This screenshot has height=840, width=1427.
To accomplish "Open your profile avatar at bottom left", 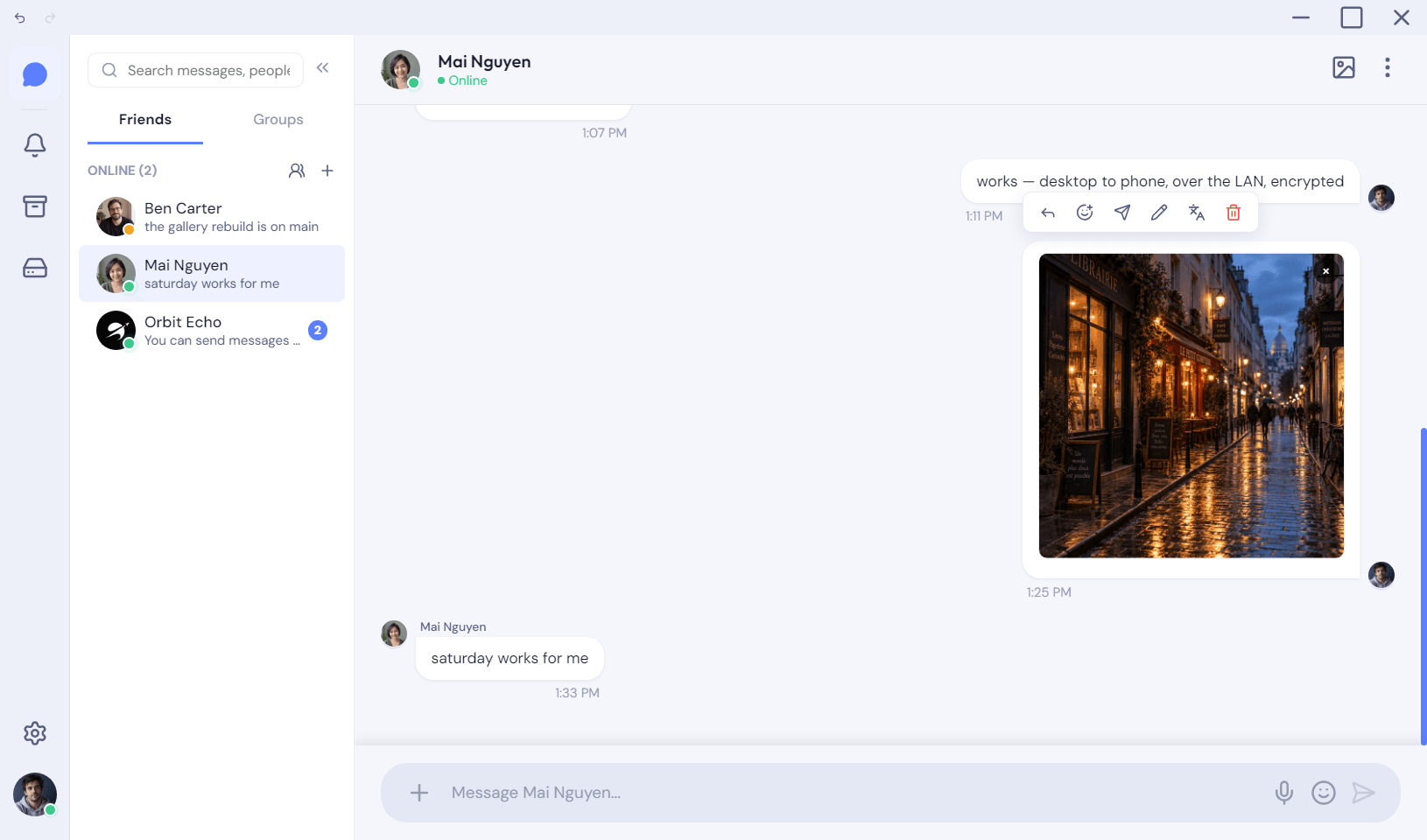I will click(x=35, y=794).
